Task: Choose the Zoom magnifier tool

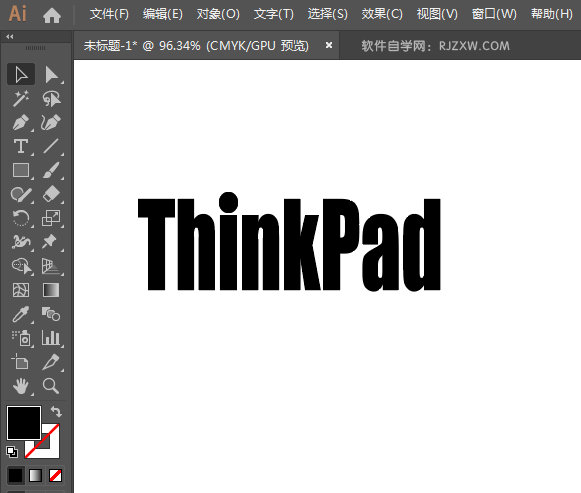Action: point(51,386)
